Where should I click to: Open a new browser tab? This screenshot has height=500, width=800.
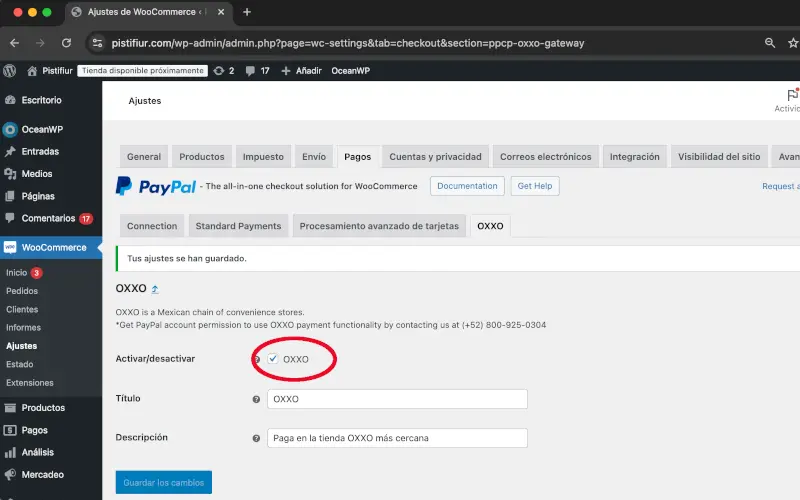[x=247, y=12]
